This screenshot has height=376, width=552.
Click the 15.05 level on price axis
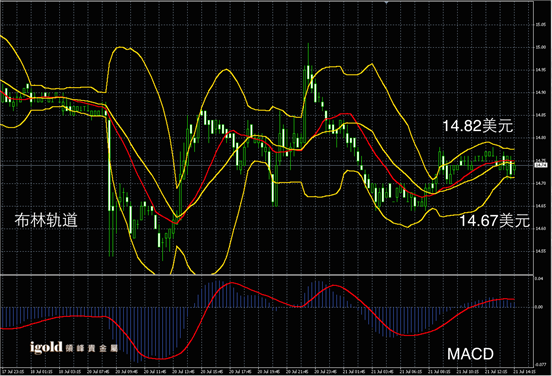coord(540,25)
